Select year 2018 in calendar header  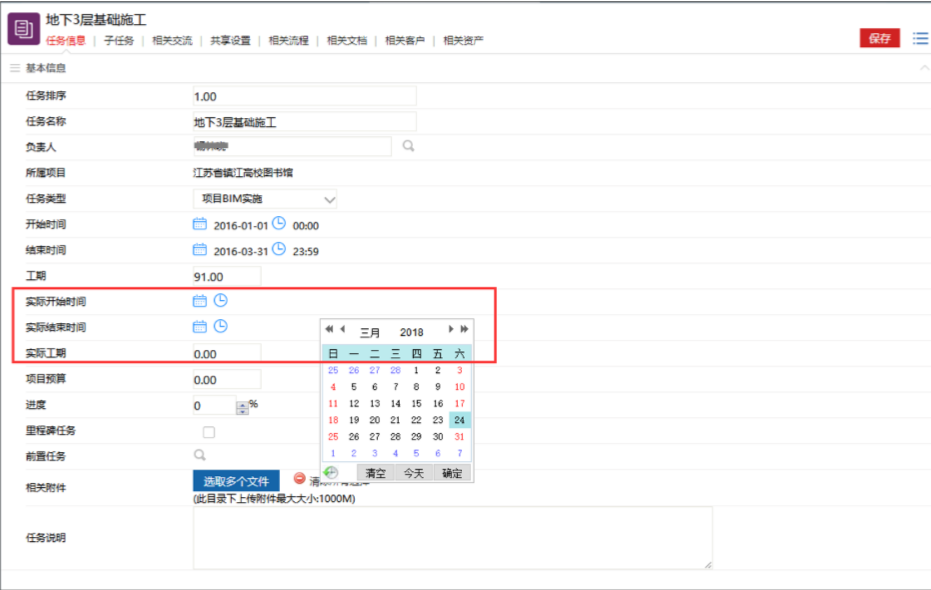[x=411, y=332]
